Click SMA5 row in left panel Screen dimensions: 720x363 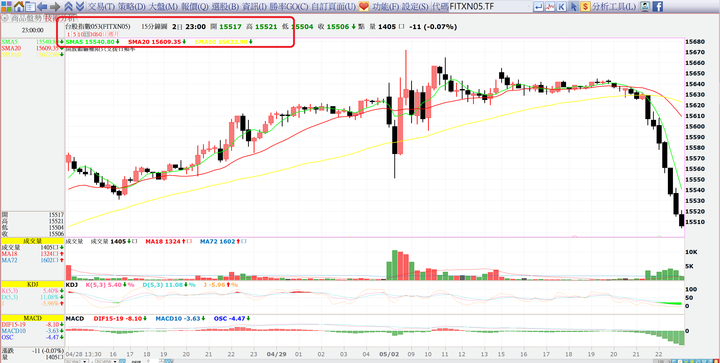coord(32,42)
